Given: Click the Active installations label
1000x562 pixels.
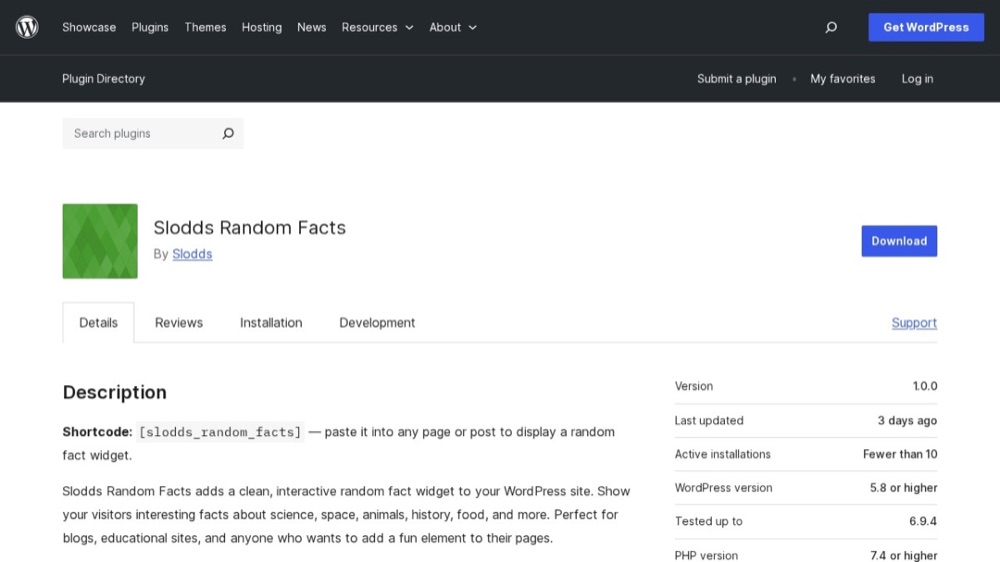Looking at the screenshot, I should pos(723,454).
